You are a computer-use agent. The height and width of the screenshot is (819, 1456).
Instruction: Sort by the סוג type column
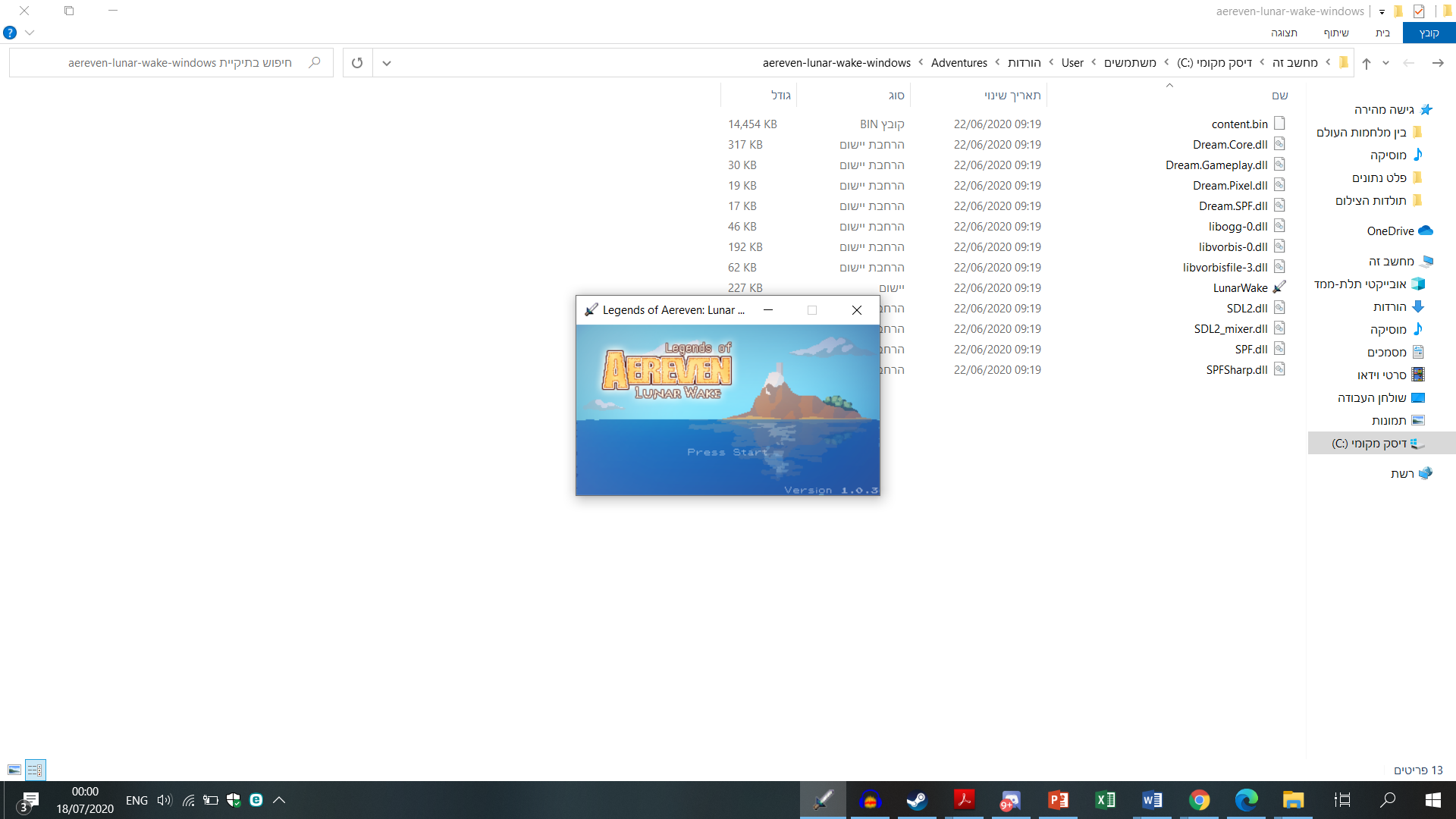(896, 95)
